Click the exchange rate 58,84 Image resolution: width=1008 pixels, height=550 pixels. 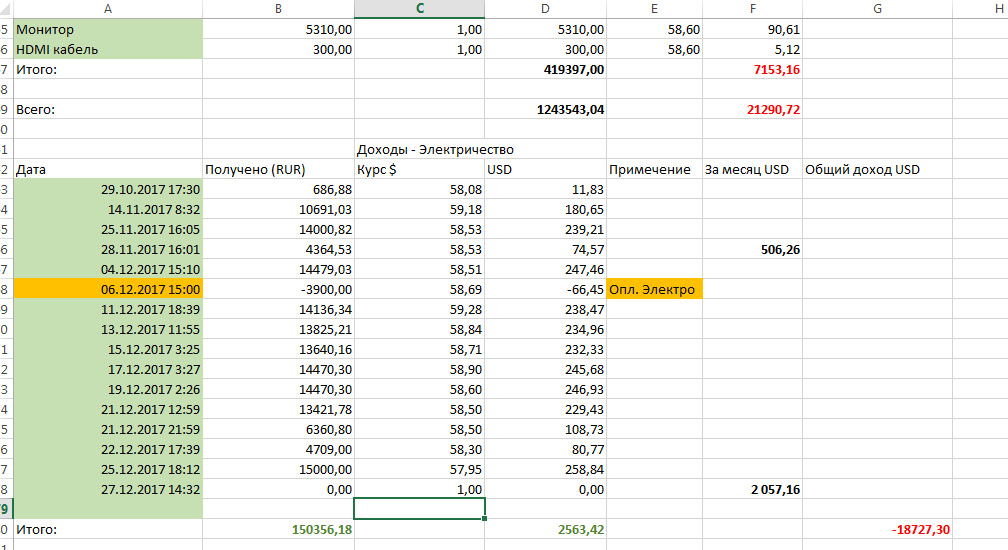465,330
